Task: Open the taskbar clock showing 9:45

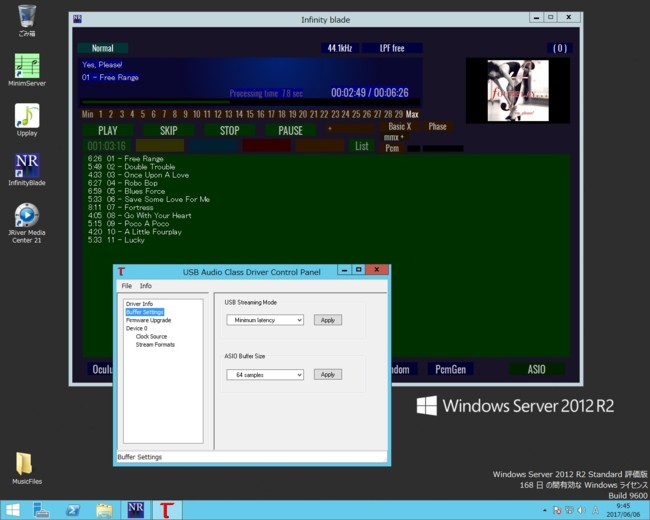Action: [x=623, y=510]
